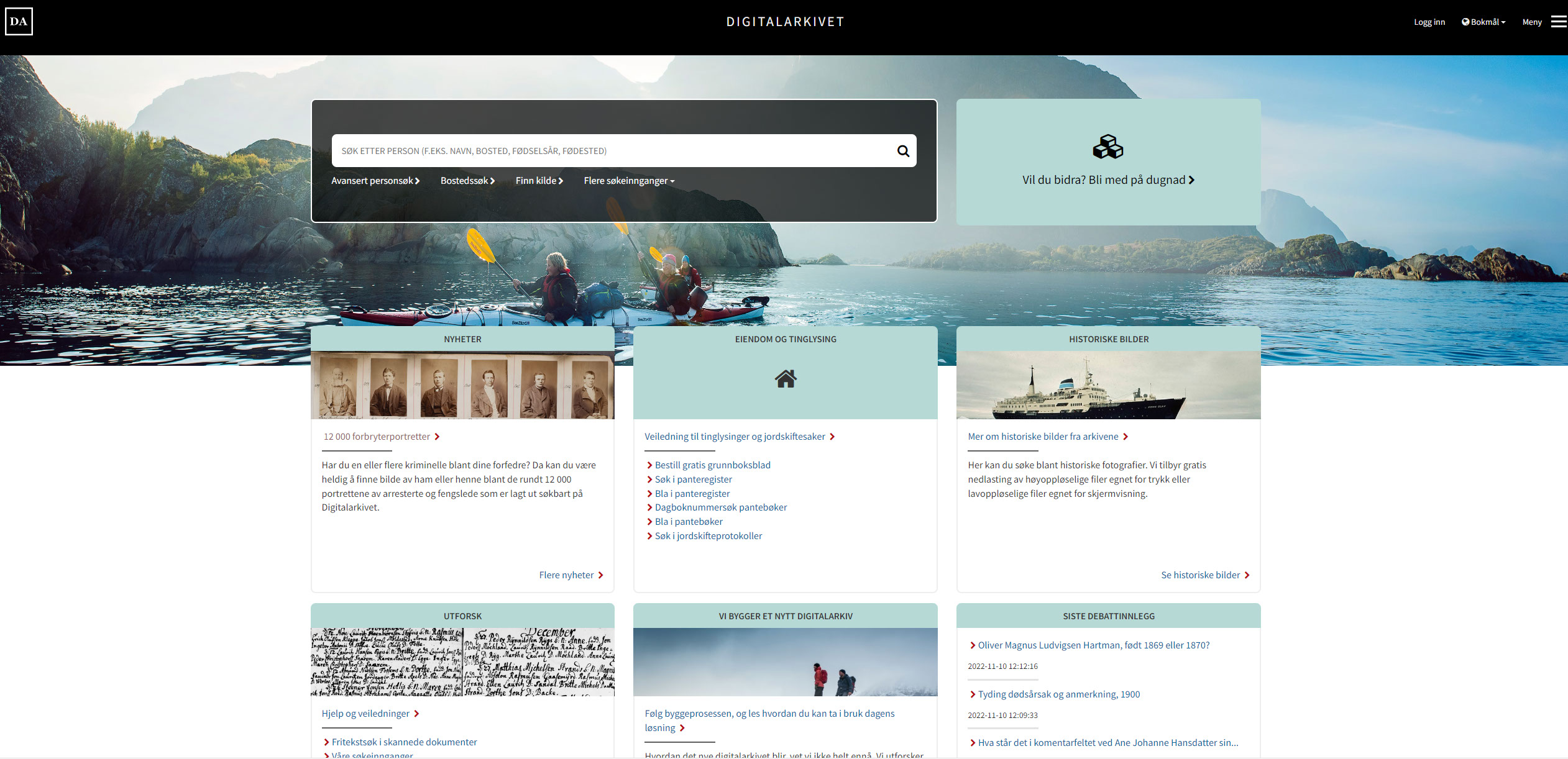Open Meny in the top bar
Screen dimensions: 1568x759
click(1531, 22)
